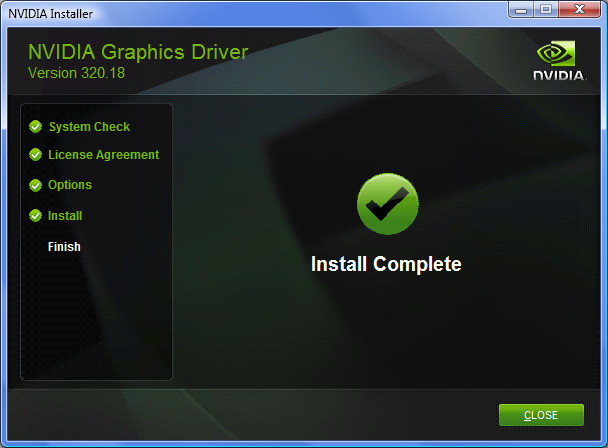This screenshot has width=608, height=448.
Task: Click the CLOSE button to finish the installer
Action: (541, 415)
